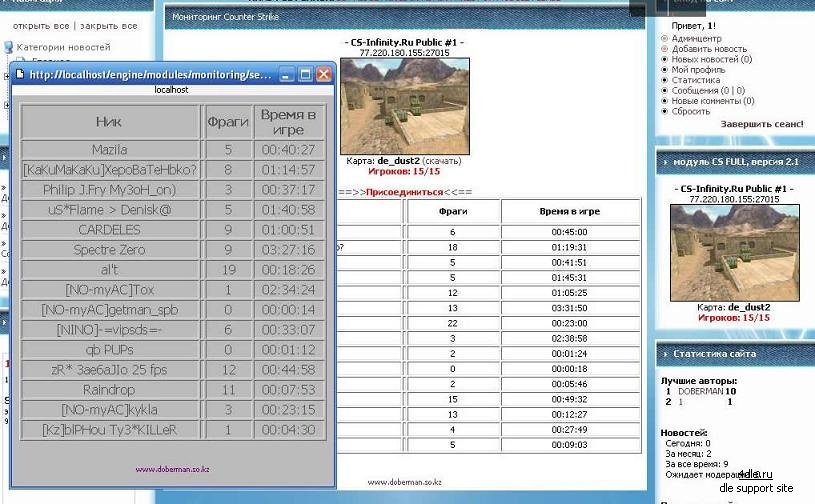
Task: Open Новых новостей (0) link
Action: point(712,59)
